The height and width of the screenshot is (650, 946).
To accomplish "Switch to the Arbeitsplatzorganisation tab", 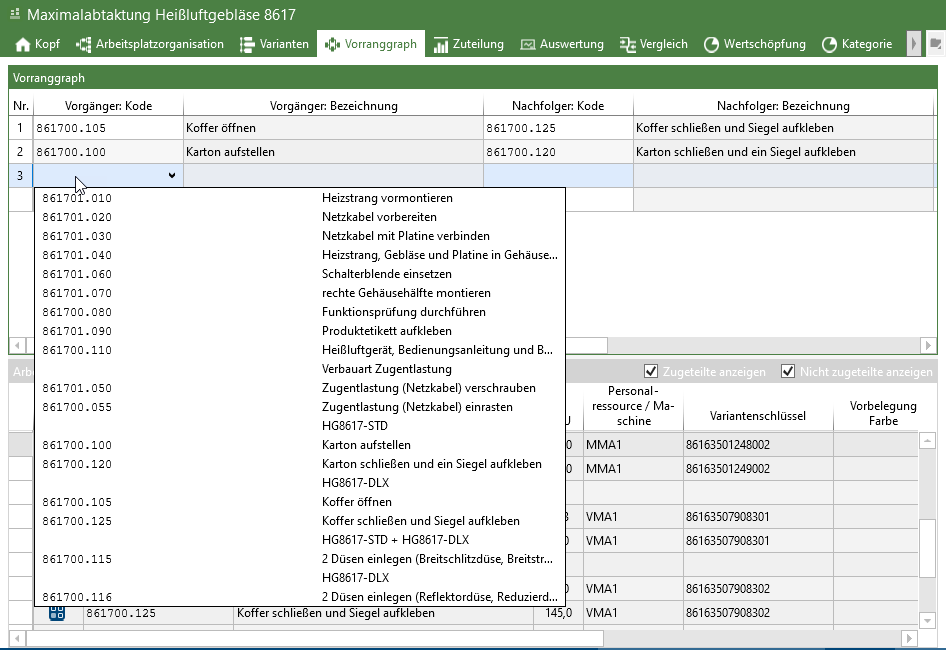I will [150, 44].
